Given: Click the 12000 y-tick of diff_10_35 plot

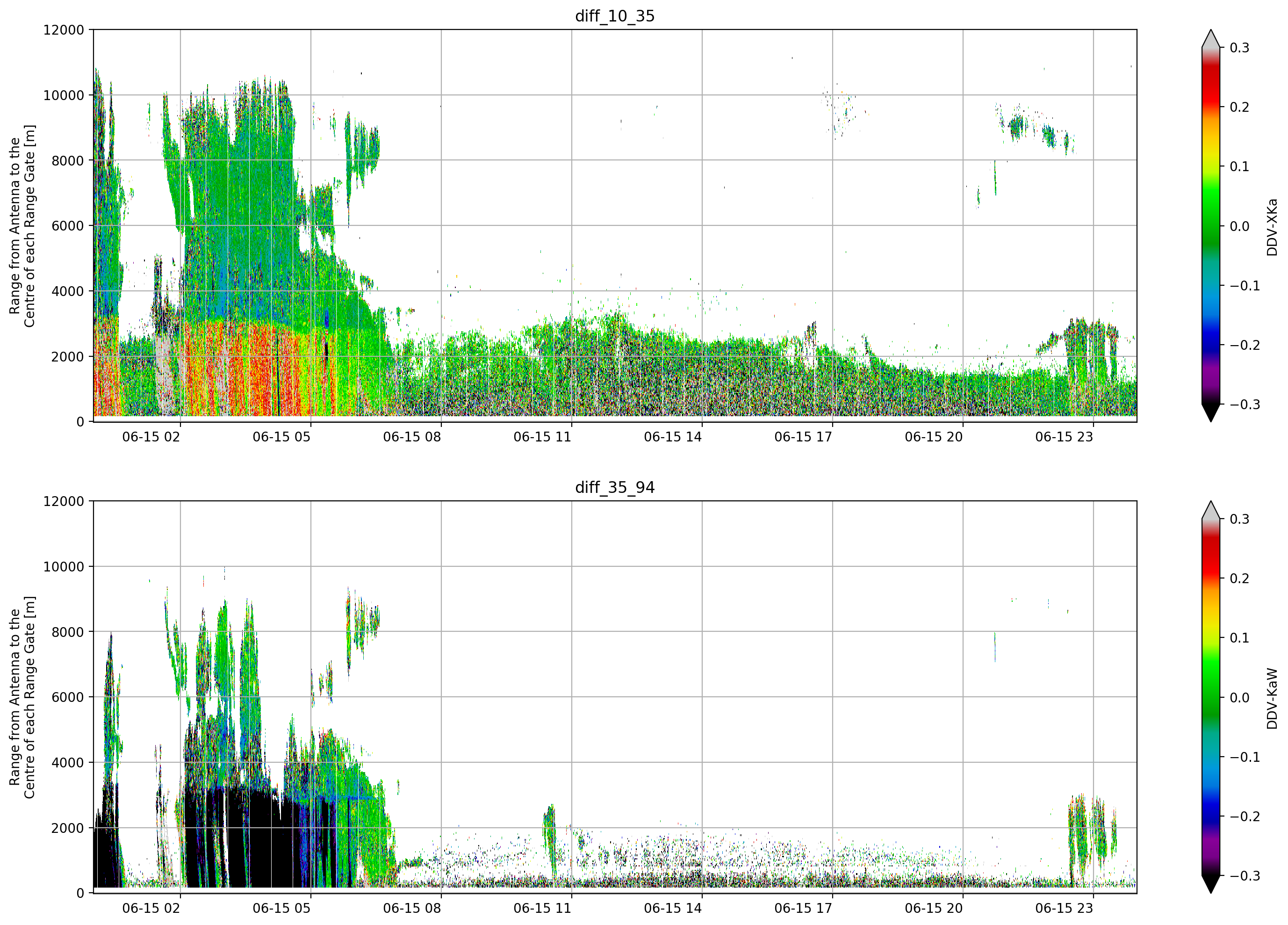Looking at the screenshot, I should [x=64, y=30].
